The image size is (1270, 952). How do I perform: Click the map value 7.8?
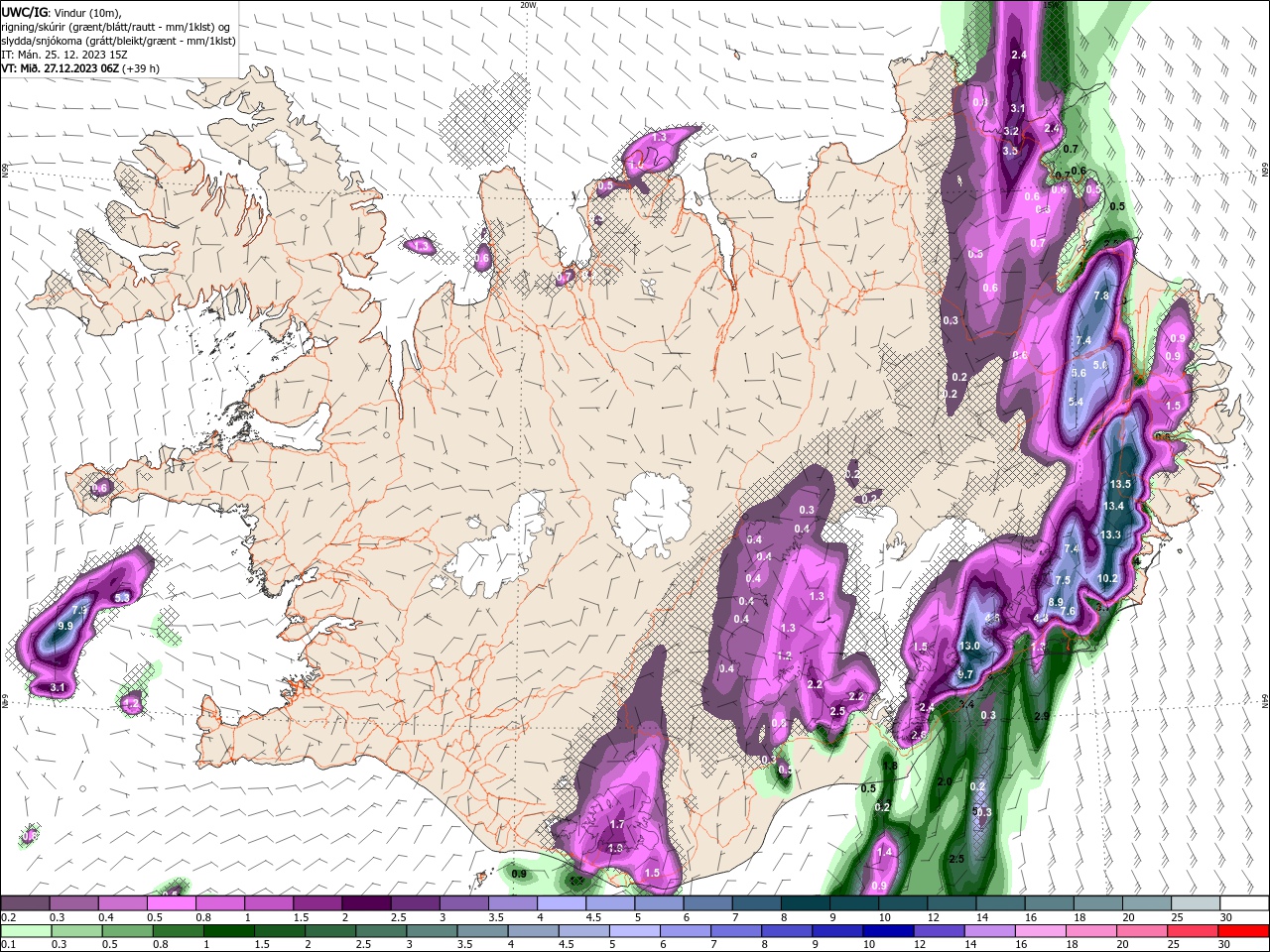[x=1101, y=296]
